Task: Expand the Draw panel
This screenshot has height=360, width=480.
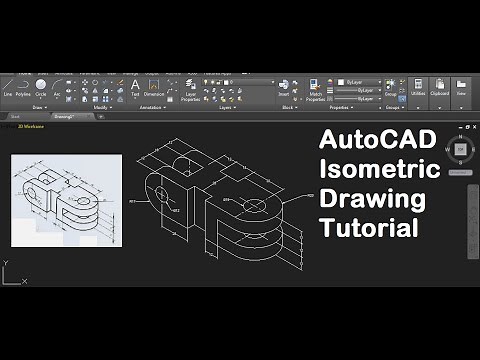Action: [40, 107]
